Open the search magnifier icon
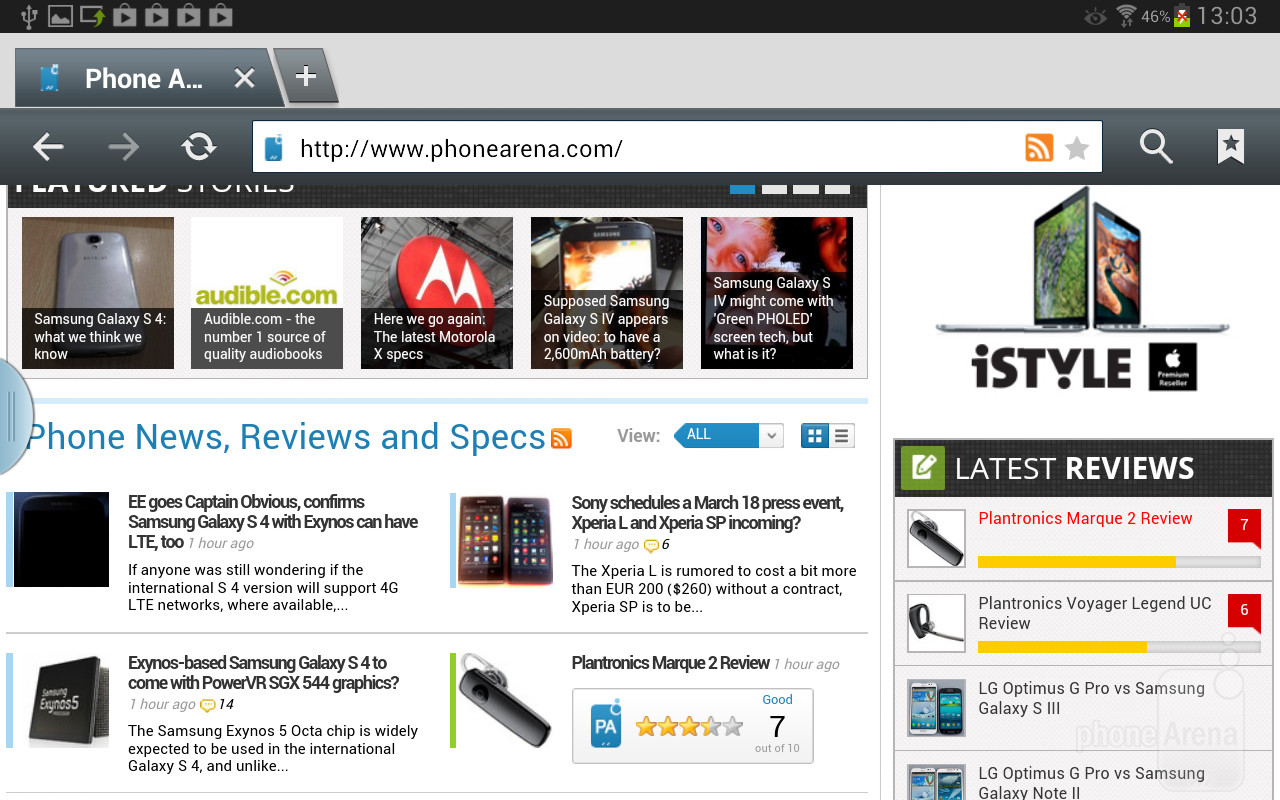This screenshot has height=800, width=1280. 1156,147
